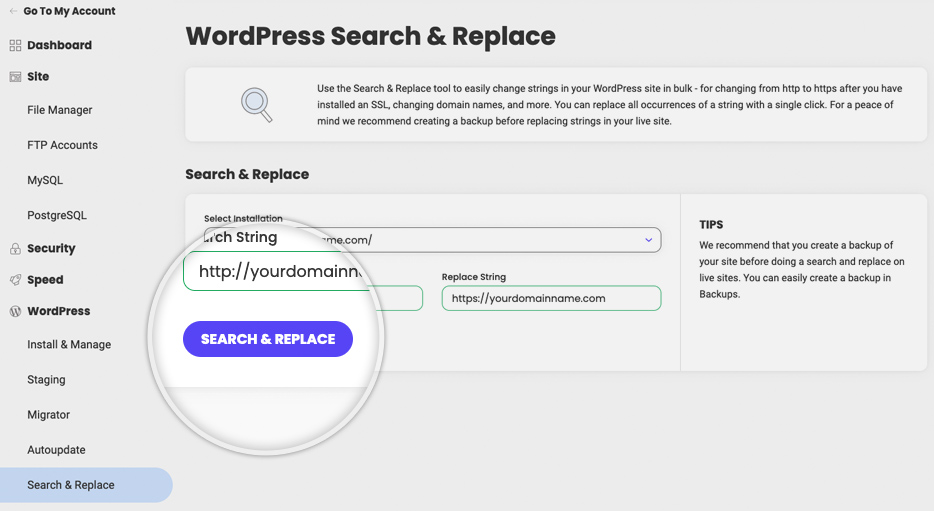Click the Security lock icon
934x511 pixels.
15,248
